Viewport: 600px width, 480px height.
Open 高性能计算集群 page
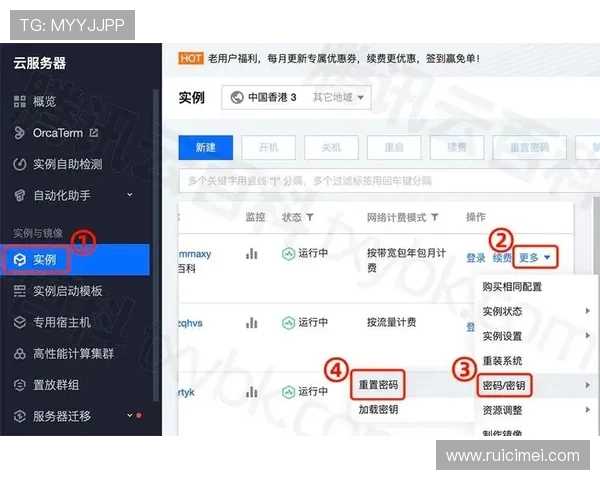(x=73, y=354)
